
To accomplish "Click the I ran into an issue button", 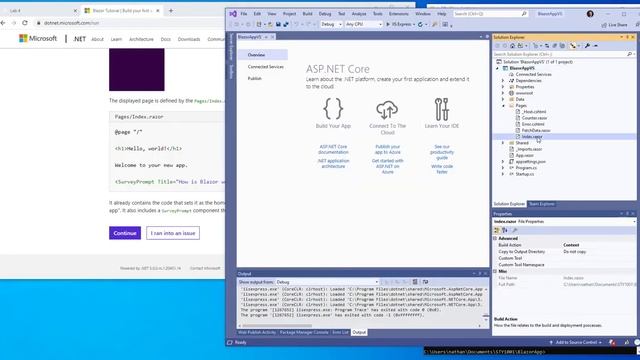I will pos(173,233).
